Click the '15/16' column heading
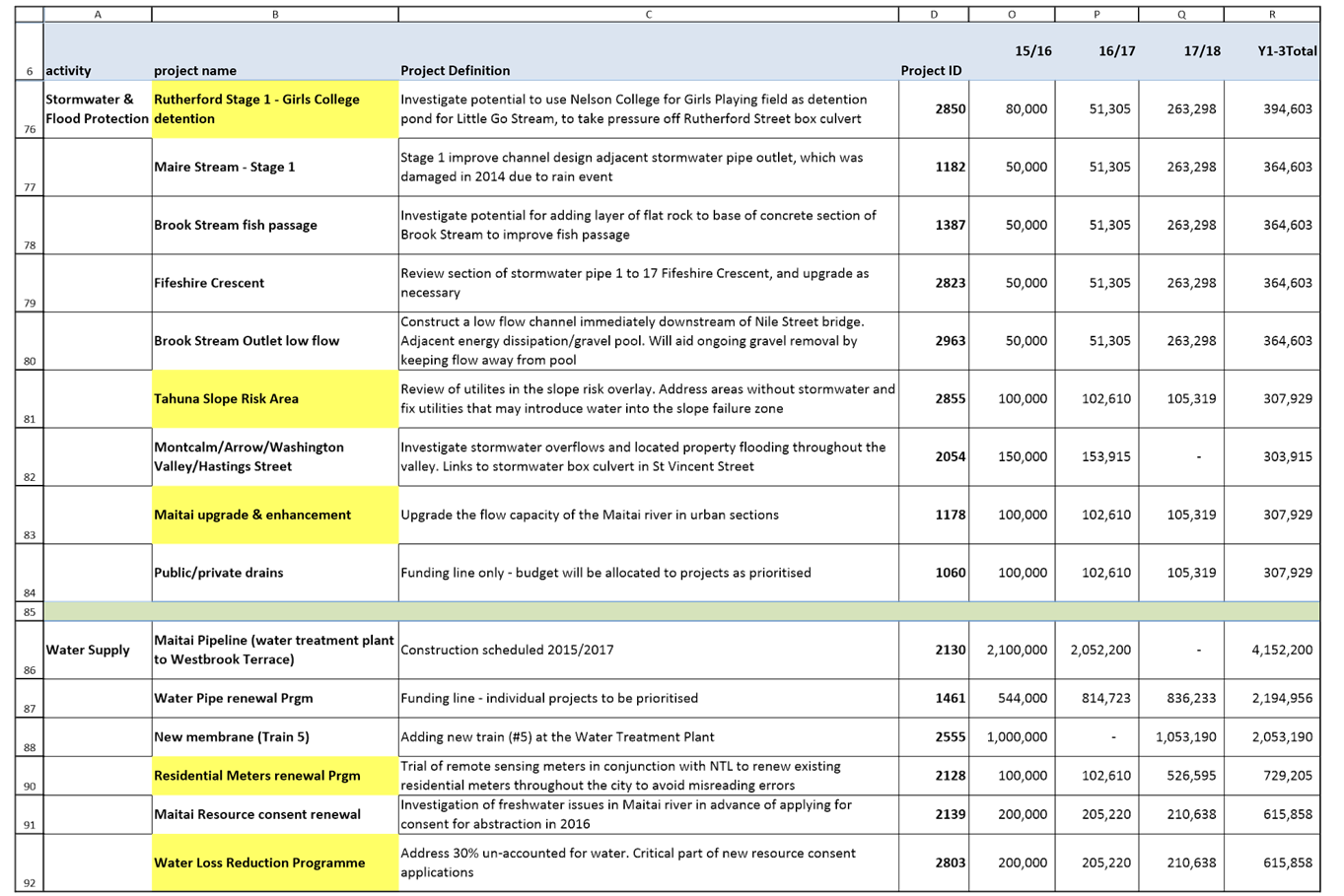Screen dimensions: 1344x896 coord(1012,51)
